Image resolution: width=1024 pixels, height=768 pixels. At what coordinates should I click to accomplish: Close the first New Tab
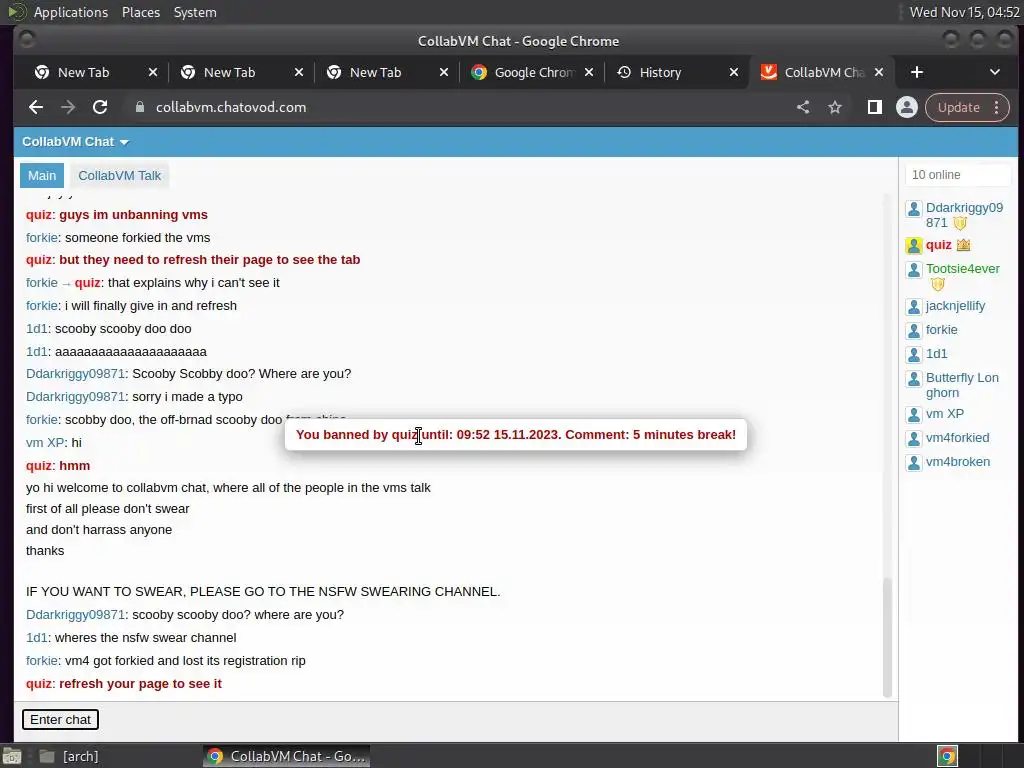tap(152, 72)
